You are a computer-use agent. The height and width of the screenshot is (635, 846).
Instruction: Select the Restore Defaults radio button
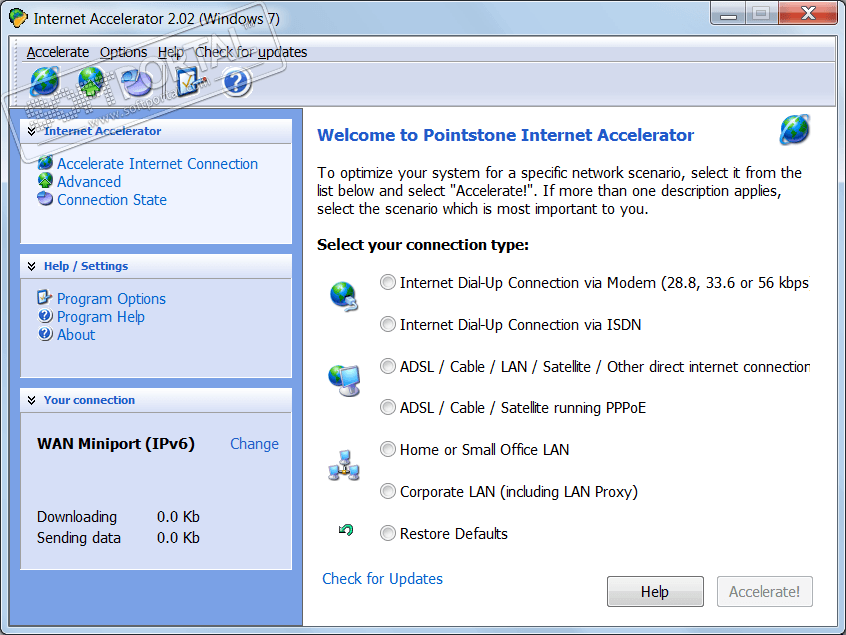(x=387, y=534)
